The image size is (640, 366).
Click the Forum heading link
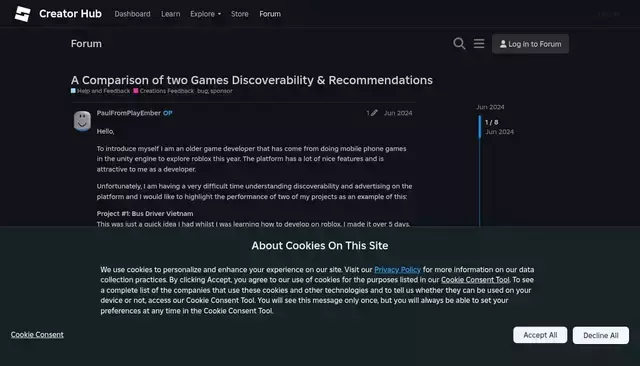86,44
